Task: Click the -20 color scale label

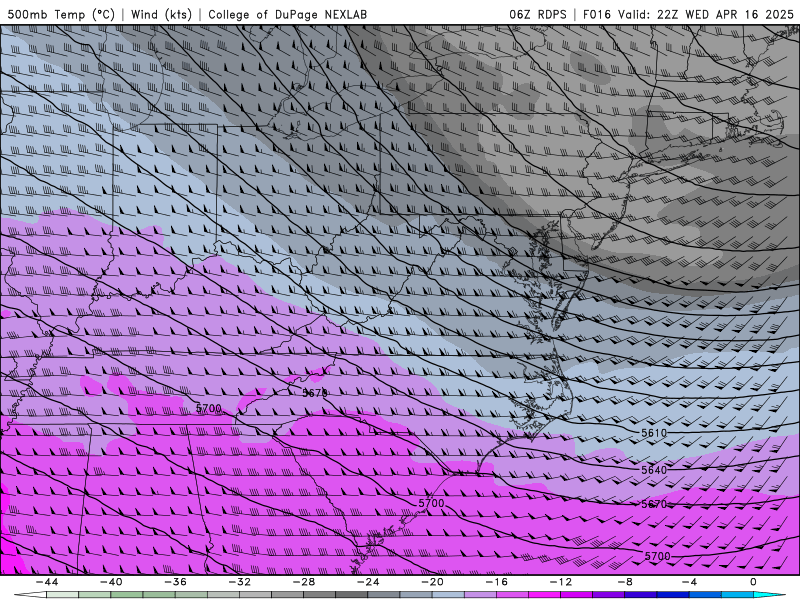Action: point(433,582)
